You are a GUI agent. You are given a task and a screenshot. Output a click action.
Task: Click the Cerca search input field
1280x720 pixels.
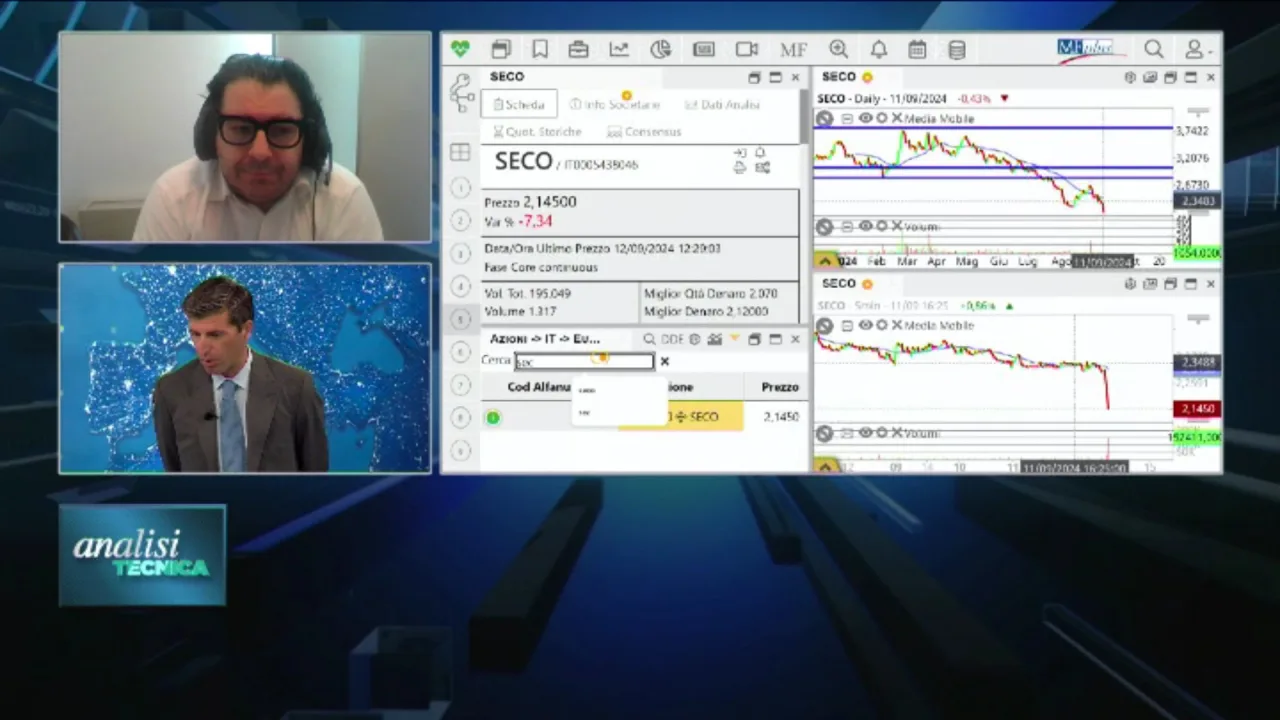click(584, 361)
